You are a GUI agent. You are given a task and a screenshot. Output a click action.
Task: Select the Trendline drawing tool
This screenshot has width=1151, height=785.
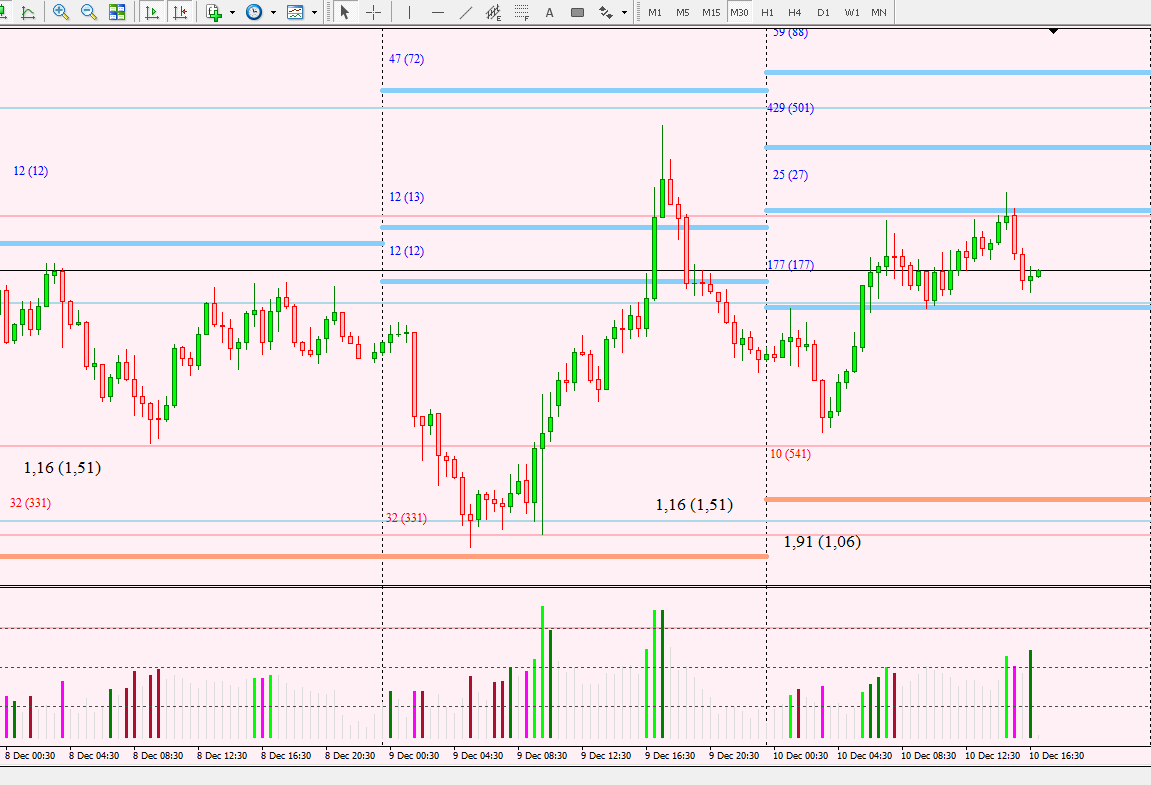point(465,12)
